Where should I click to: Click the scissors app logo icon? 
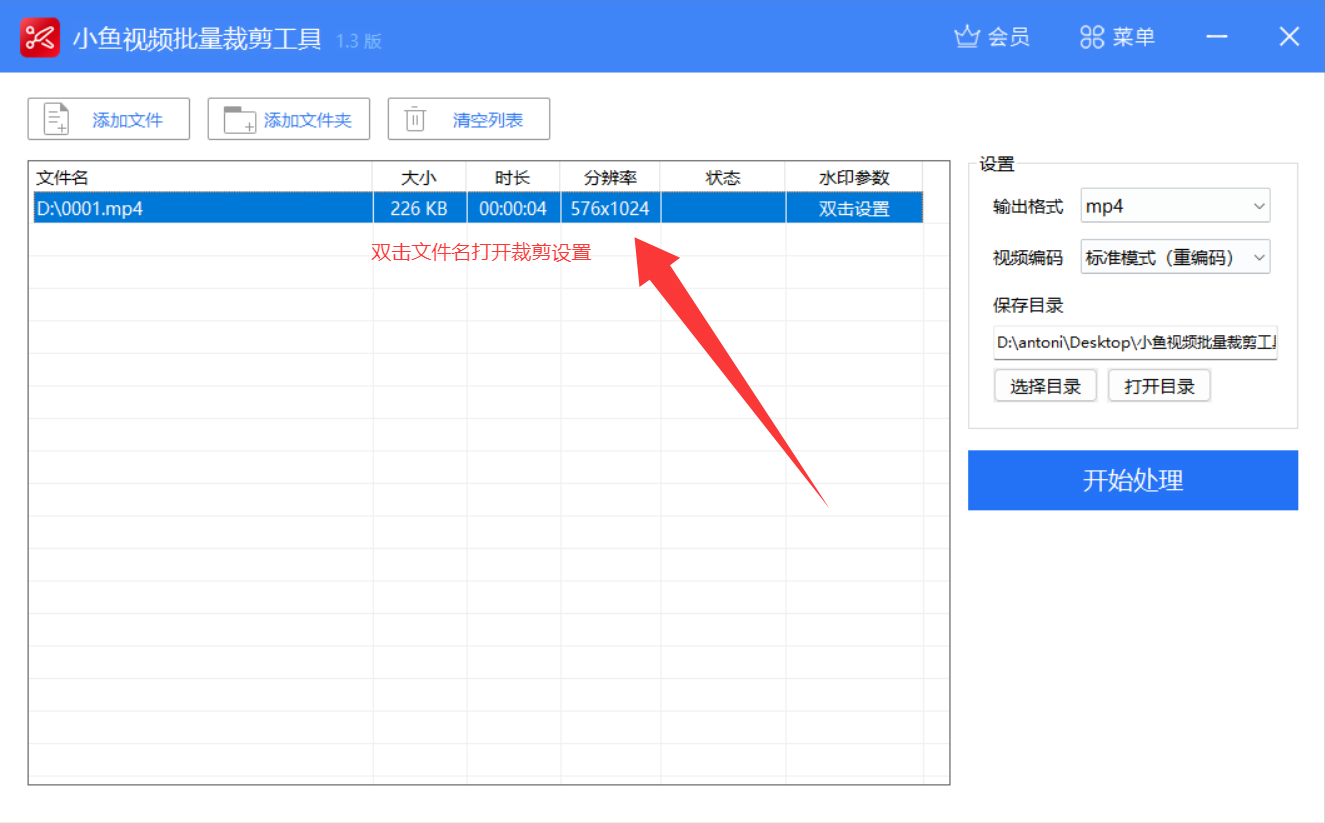pos(40,37)
